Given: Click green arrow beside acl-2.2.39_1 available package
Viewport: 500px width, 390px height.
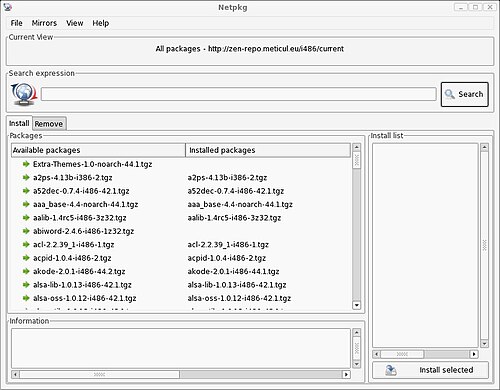Looking at the screenshot, I should pyautogui.click(x=26, y=244).
